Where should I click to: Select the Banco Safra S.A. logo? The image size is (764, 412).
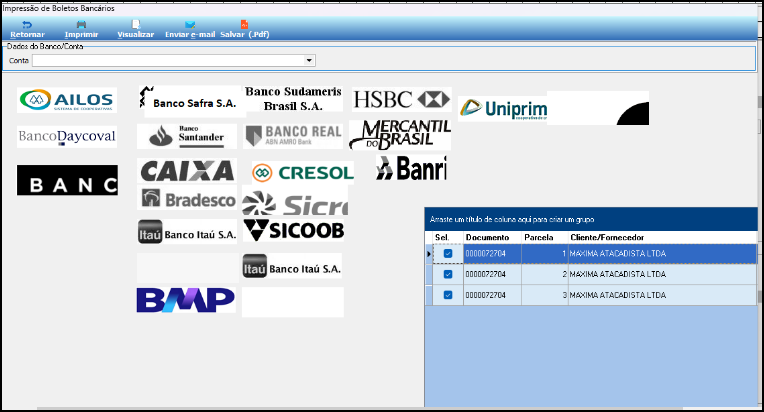click(192, 101)
